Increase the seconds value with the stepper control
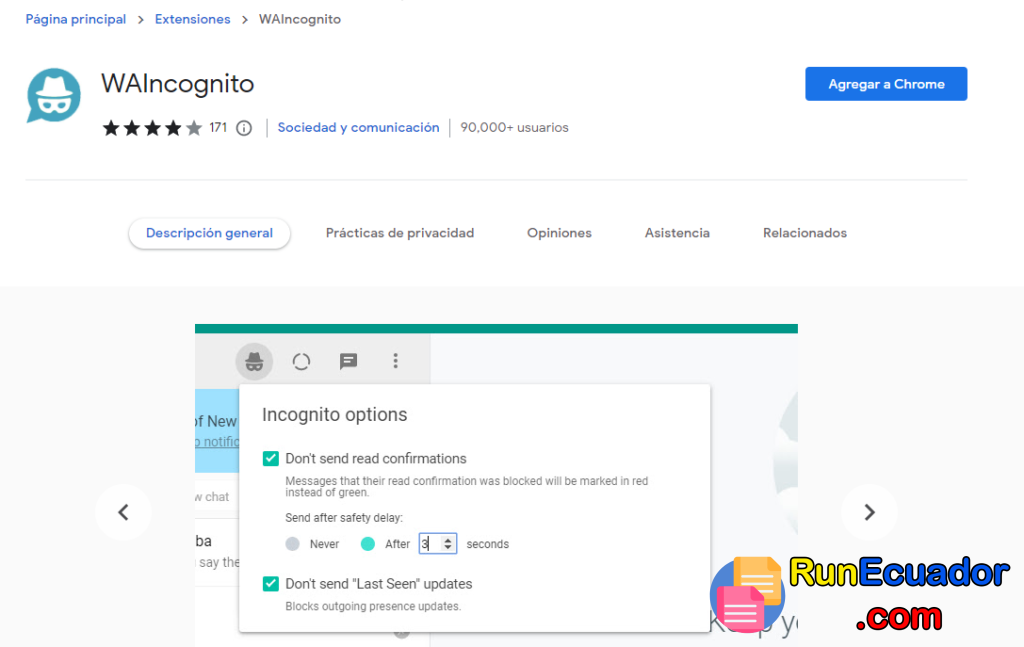This screenshot has height=647, width=1024. coord(447,539)
